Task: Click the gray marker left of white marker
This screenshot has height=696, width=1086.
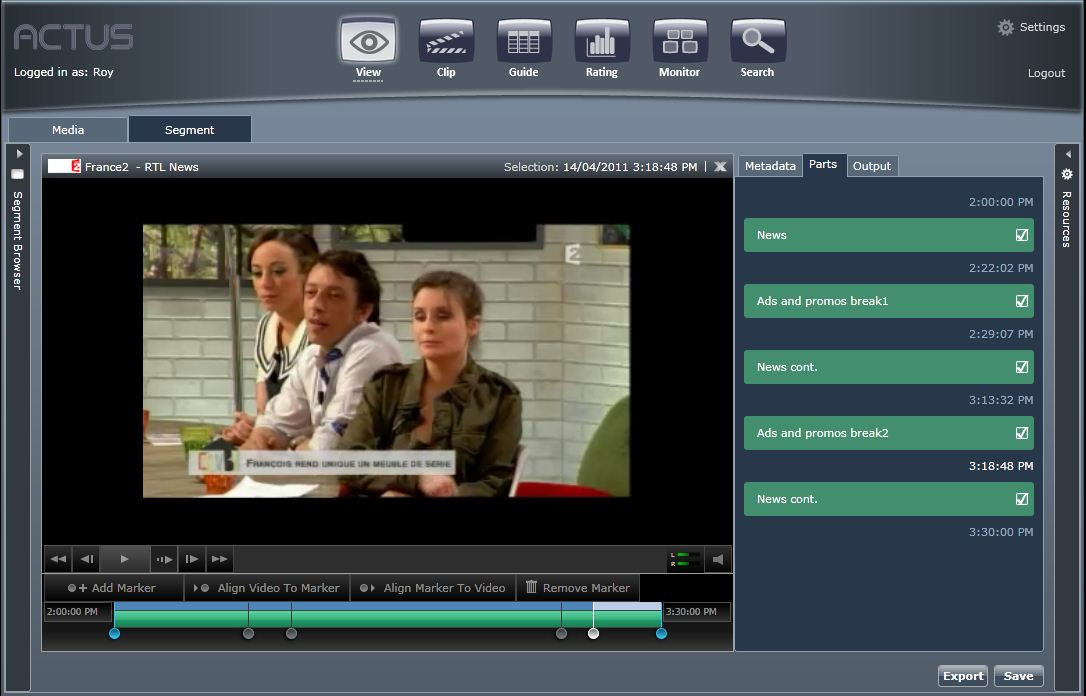Action: (562, 633)
